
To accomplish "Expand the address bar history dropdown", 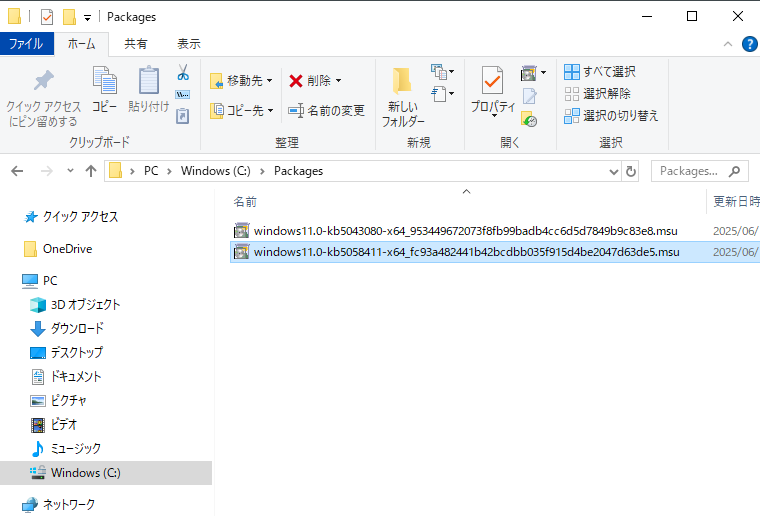I will [x=614, y=172].
